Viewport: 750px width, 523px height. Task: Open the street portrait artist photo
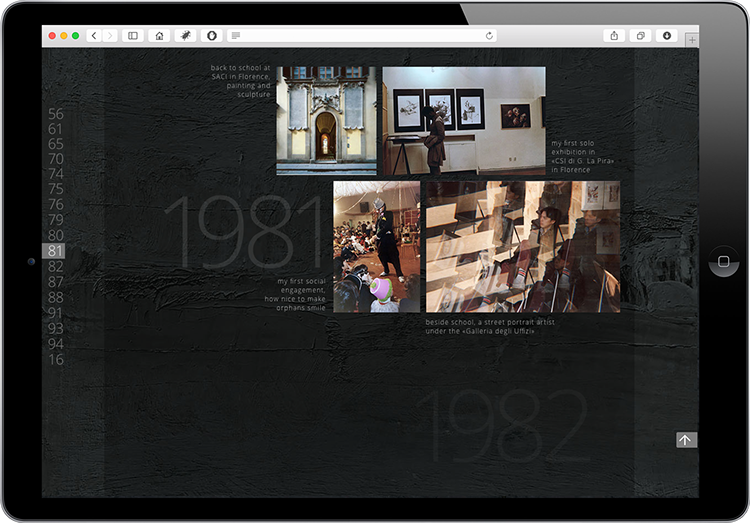pos(522,246)
